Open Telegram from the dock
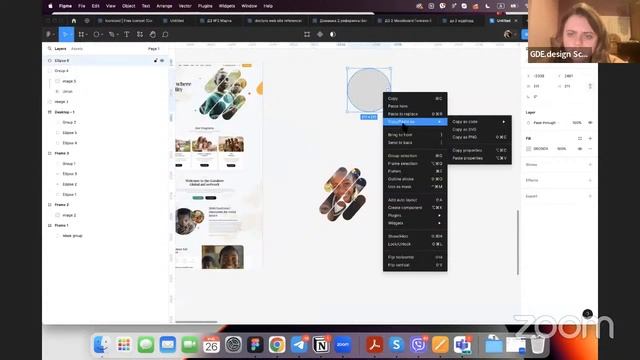The image size is (640, 360). coord(299,344)
